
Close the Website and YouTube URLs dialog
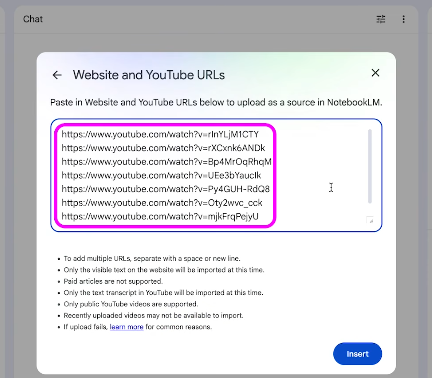375,73
